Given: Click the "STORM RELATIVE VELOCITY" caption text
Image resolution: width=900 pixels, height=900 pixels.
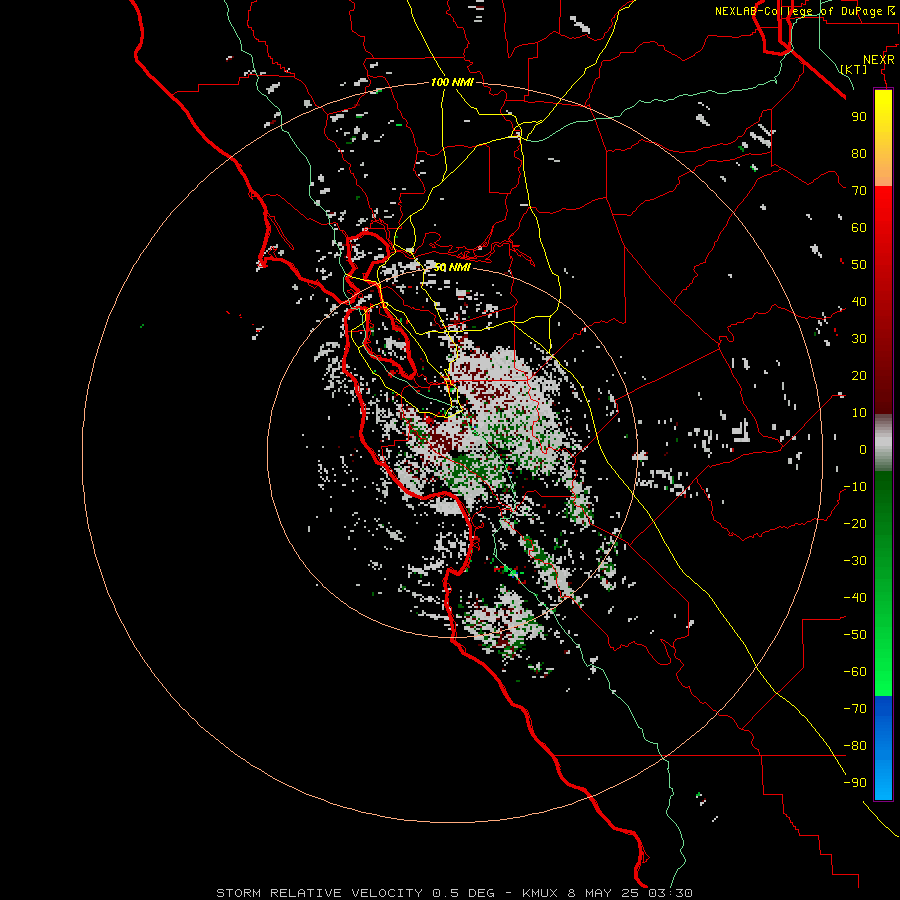Looking at the screenshot, I should (320, 893).
